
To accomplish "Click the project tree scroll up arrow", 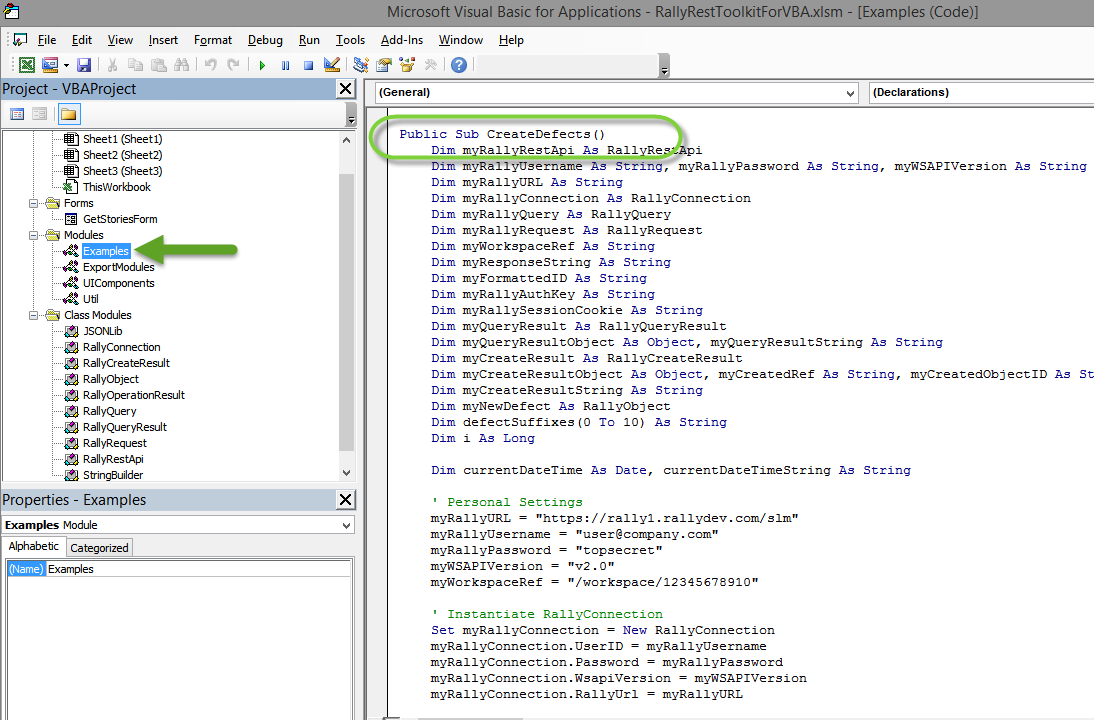I will pyautogui.click(x=347, y=140).
